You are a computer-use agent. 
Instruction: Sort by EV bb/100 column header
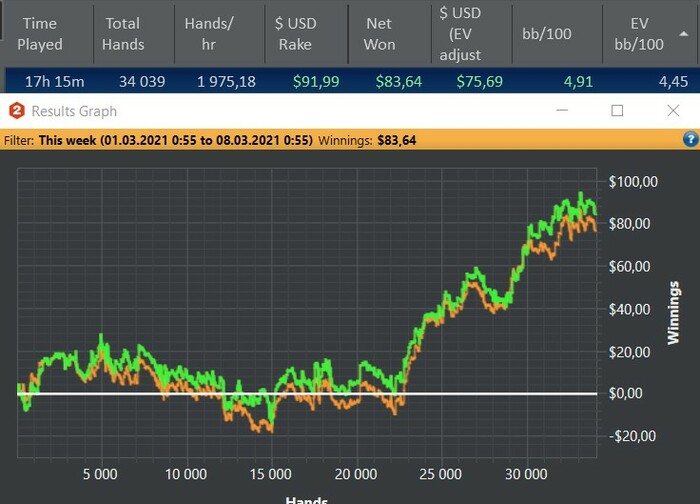pos(639,34)
